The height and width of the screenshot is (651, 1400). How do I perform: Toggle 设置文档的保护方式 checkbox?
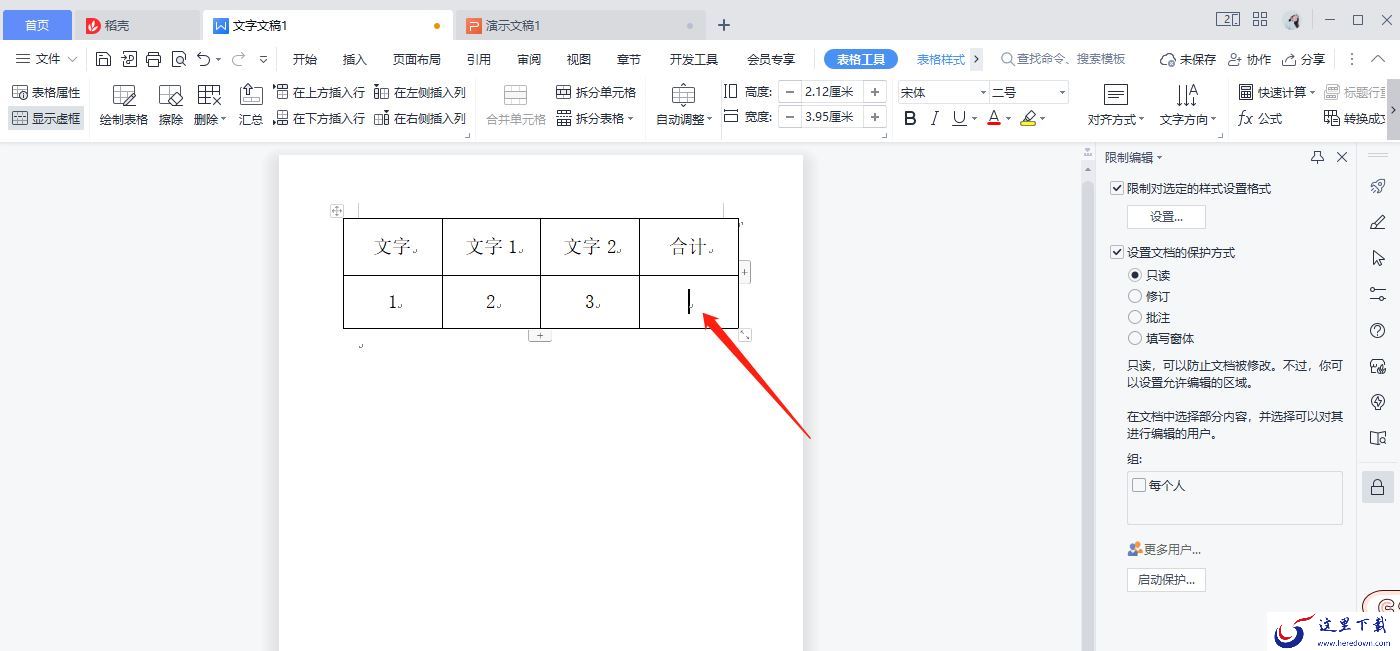coord(1117,252)
